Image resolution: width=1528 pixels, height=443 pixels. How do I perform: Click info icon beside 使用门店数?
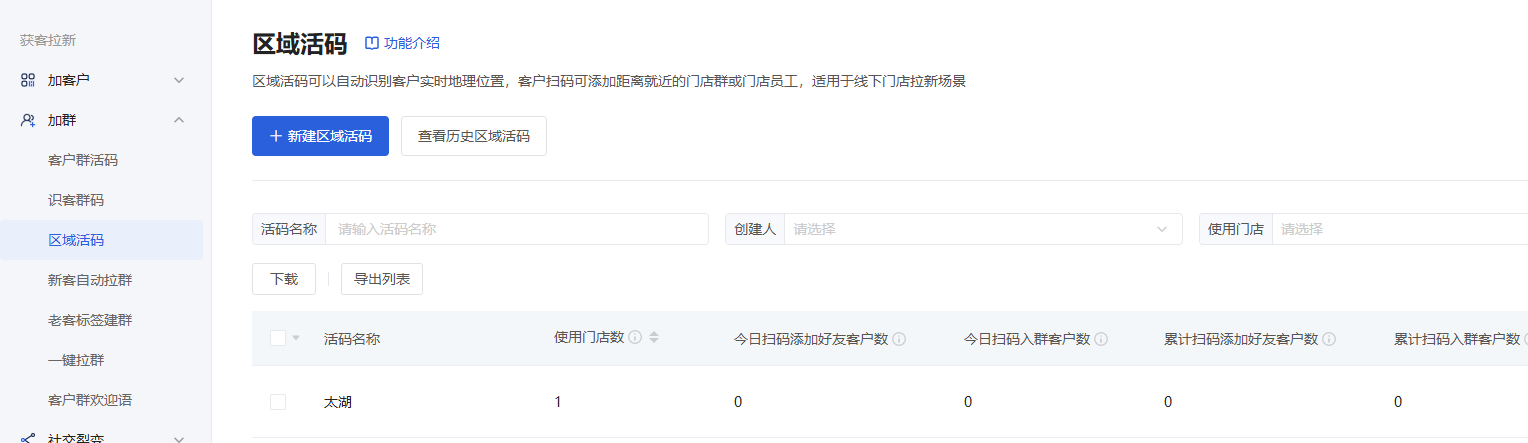click(635, 338)
